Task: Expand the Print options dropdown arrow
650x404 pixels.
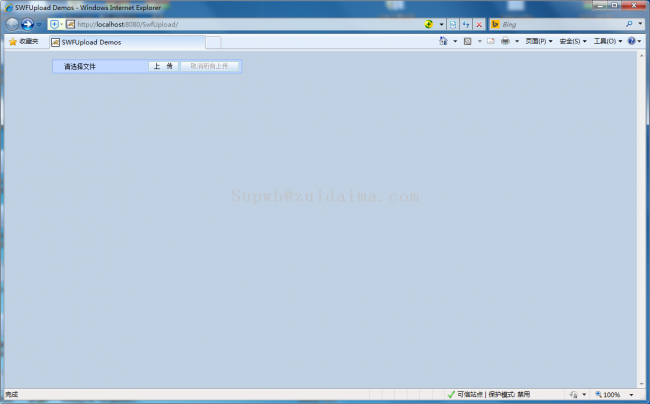Action: 516,42
